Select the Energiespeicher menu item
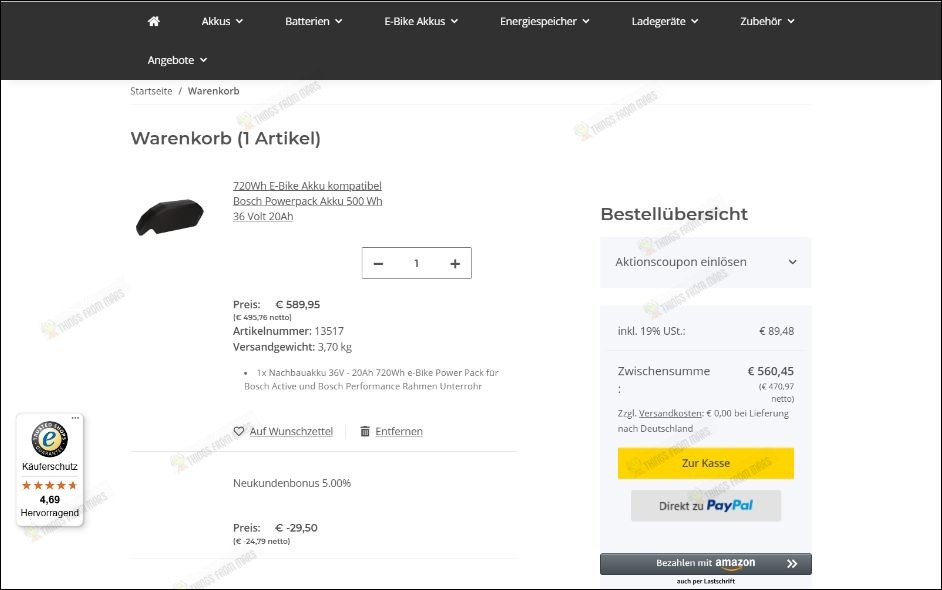The width and height of the screenshot is (942, 590). (544, 20)
